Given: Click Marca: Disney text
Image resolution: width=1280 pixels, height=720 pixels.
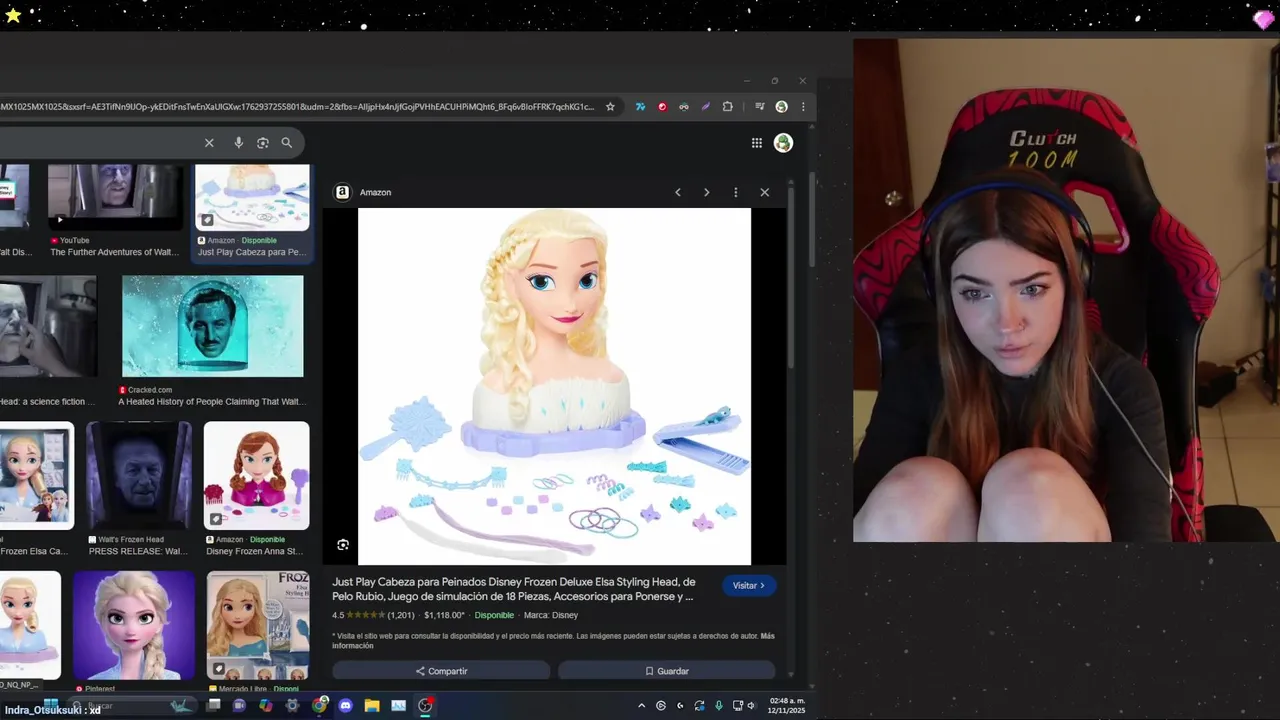Looking at the screenshot, I should [x=551, y=615].
